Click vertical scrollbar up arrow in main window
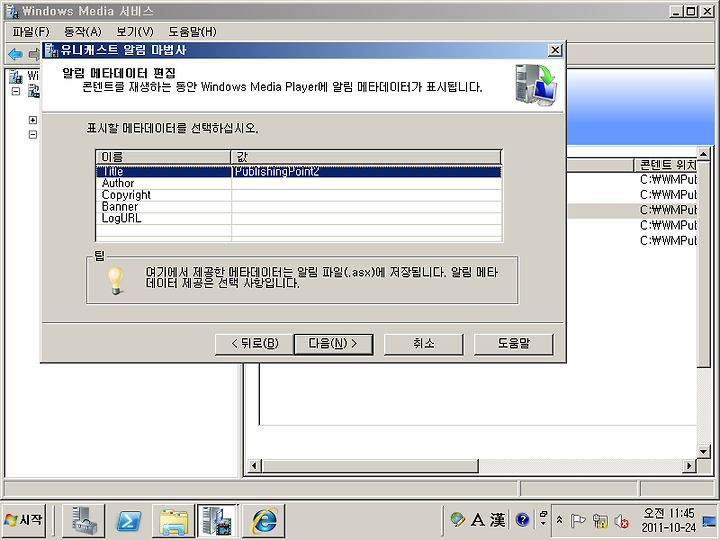720x540 pixels. coord(703,153)
